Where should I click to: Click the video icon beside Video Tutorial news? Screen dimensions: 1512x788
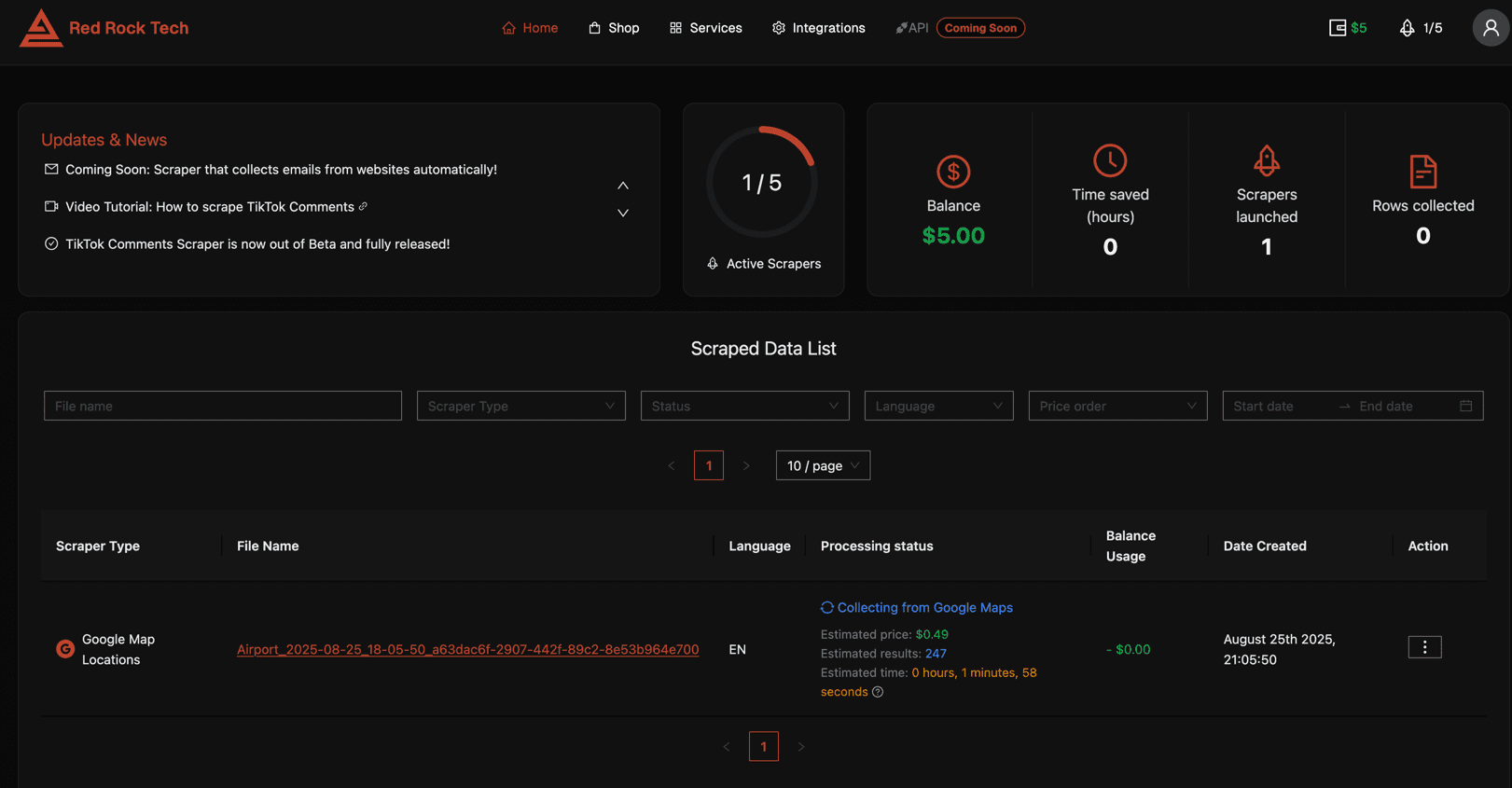point(51,206)
